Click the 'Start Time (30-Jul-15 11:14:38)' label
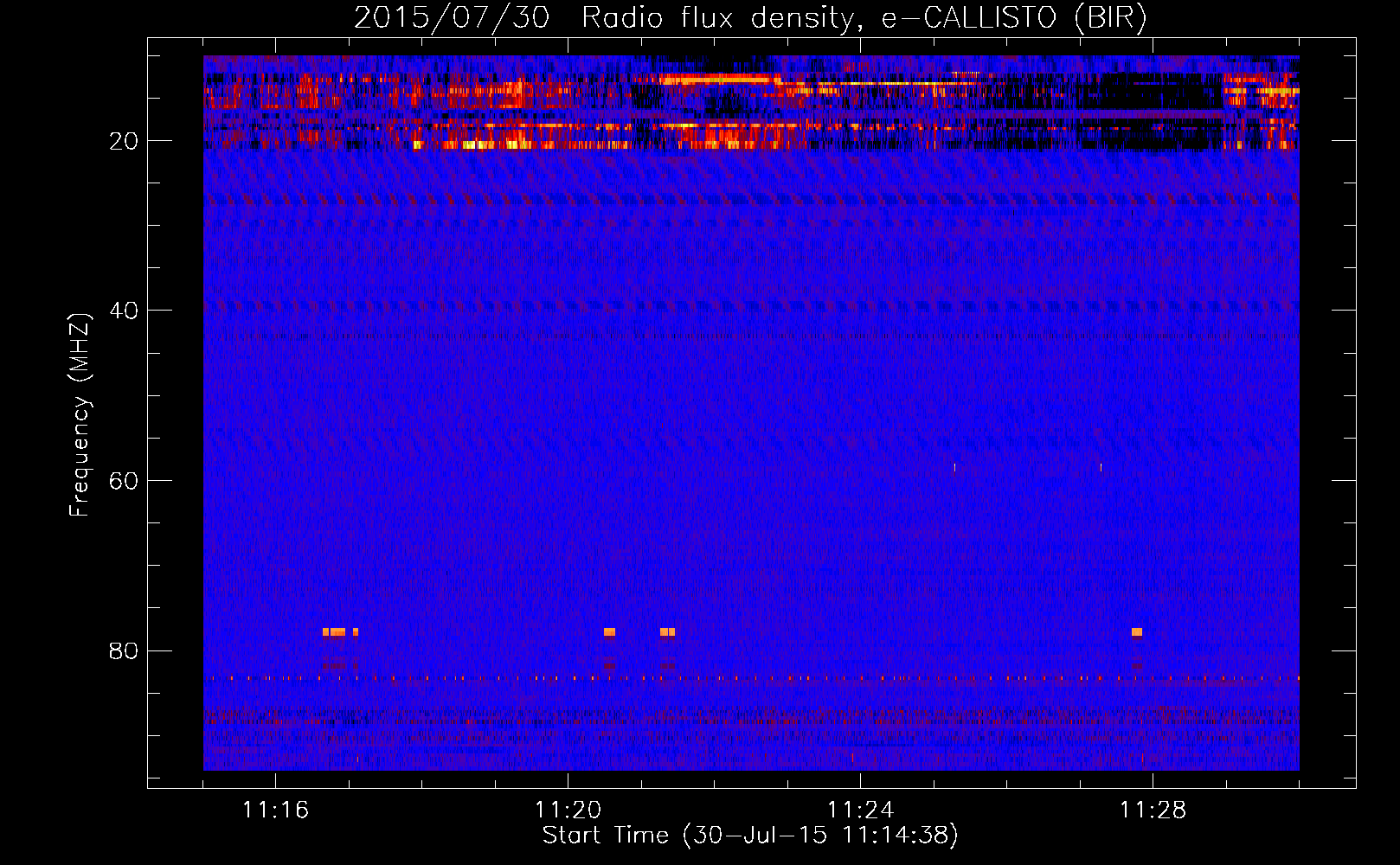Image resolution: width=1400 pixels, height=865 pixels. [x=750, y=836]
